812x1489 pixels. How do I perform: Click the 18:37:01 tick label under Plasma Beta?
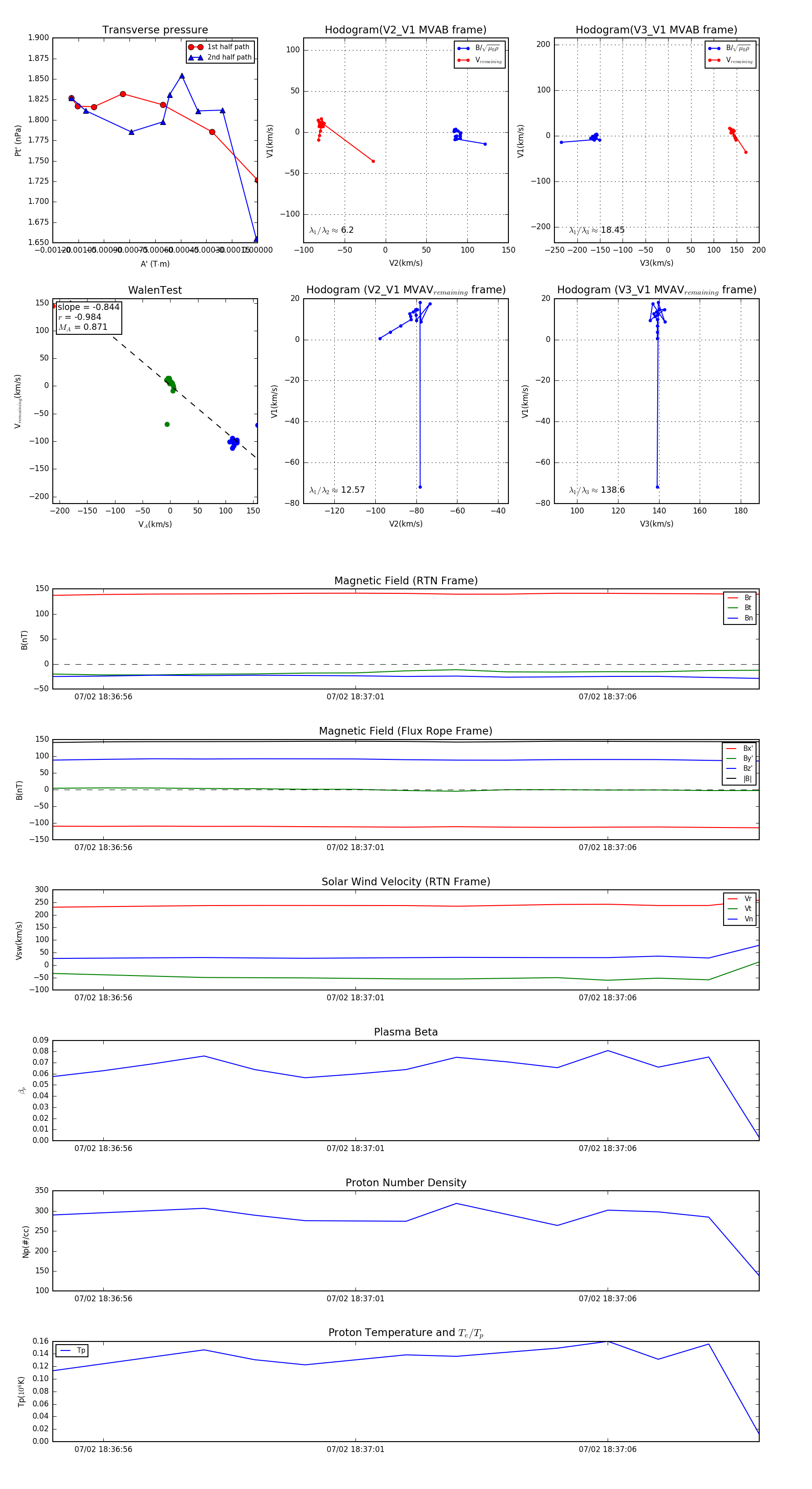355,1148
